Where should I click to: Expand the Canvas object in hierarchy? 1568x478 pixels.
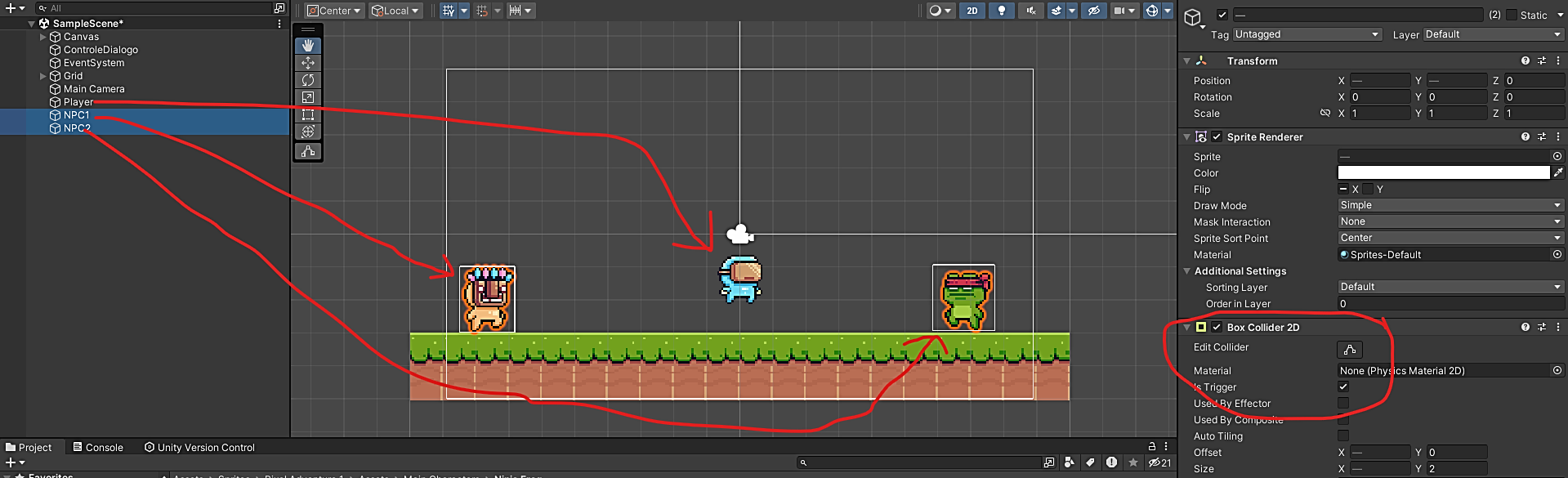43,37
